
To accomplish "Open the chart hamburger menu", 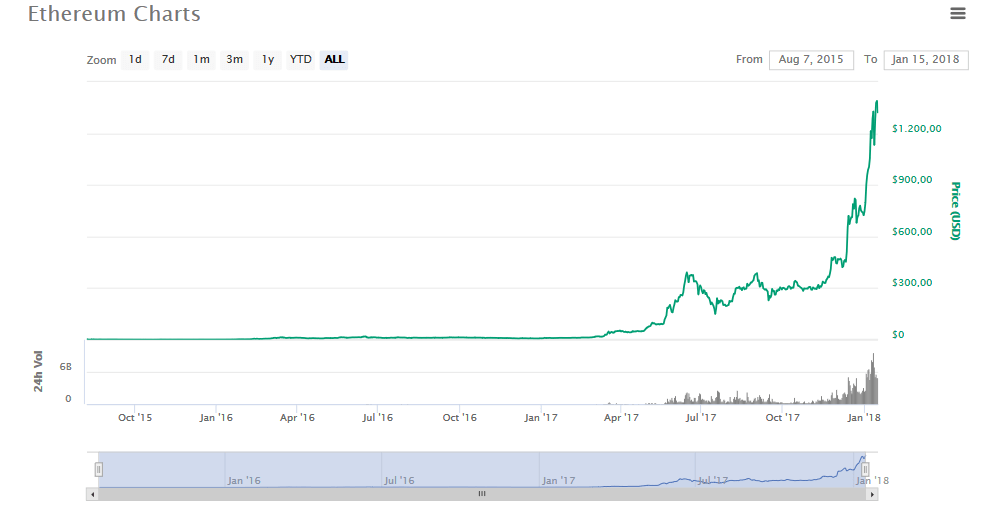I will pos(958,13).
